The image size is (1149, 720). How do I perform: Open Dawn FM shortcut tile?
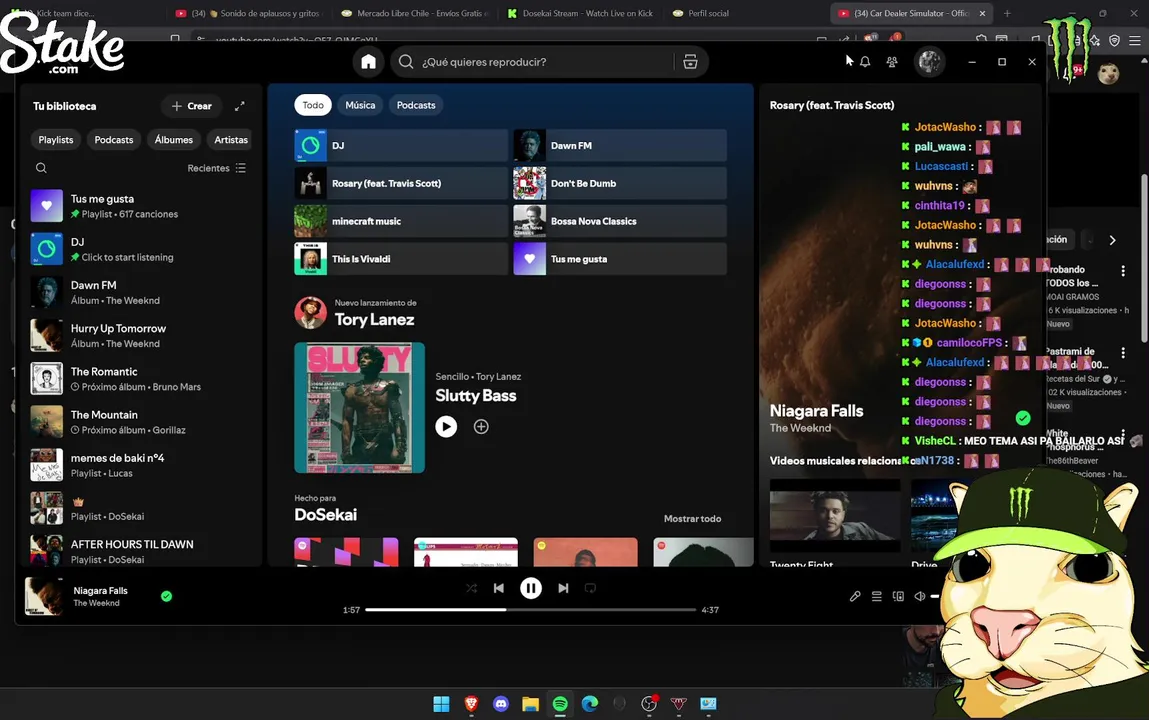(620, 146)
